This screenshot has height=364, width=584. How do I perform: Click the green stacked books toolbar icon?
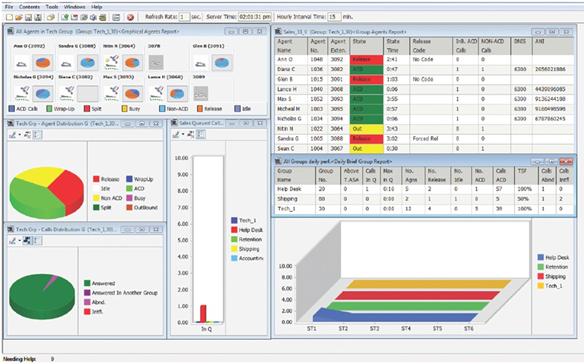click(103, 17)
